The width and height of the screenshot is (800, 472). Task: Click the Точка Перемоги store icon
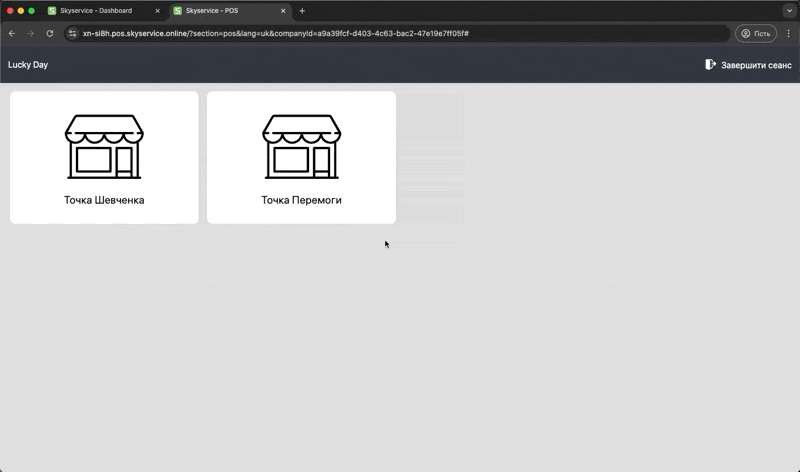point(301,146)
